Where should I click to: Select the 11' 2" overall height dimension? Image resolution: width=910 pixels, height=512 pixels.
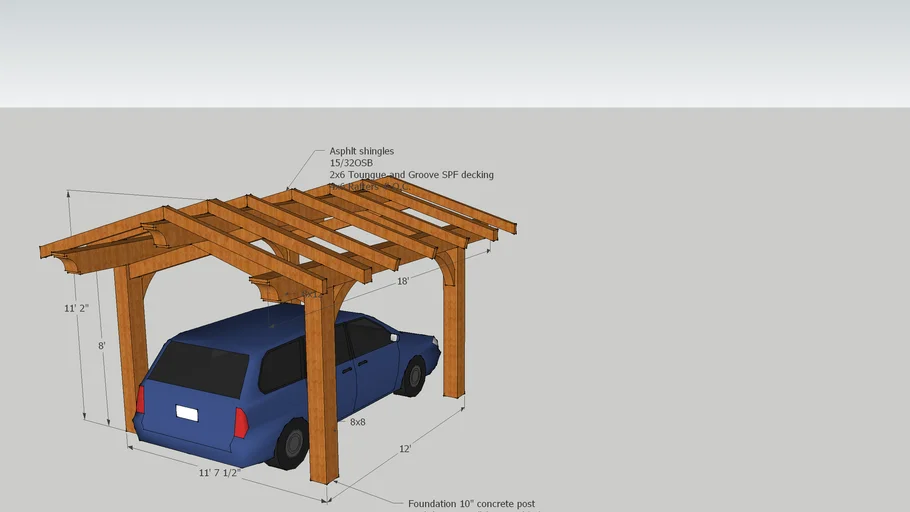pos(77,309)
